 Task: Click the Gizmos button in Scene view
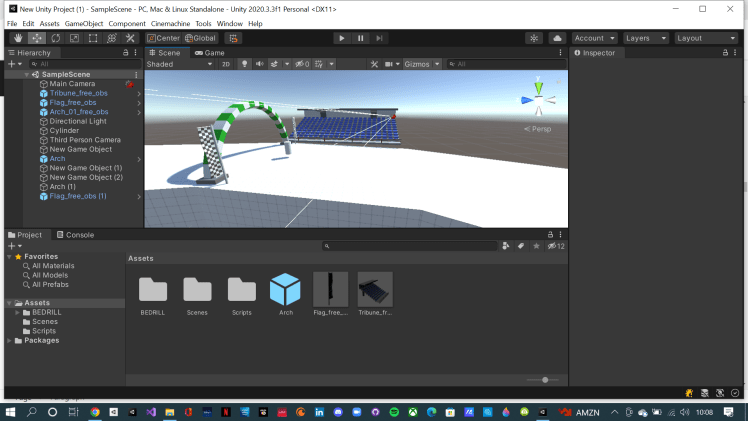[x=417, y=64]
